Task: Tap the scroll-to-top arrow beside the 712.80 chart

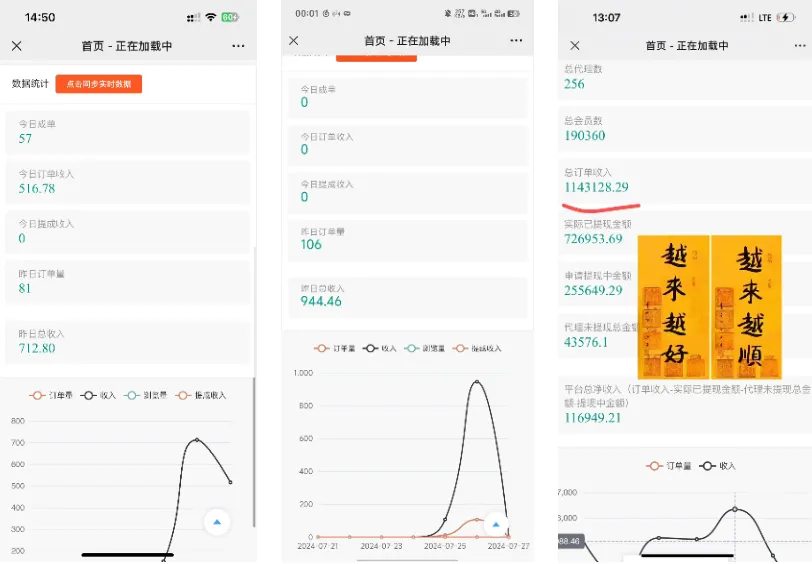Action: [217, 521]
